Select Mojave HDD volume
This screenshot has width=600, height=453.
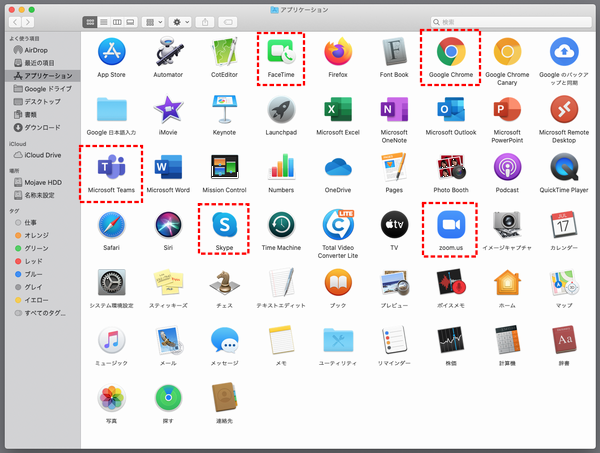tap(42, 183)
